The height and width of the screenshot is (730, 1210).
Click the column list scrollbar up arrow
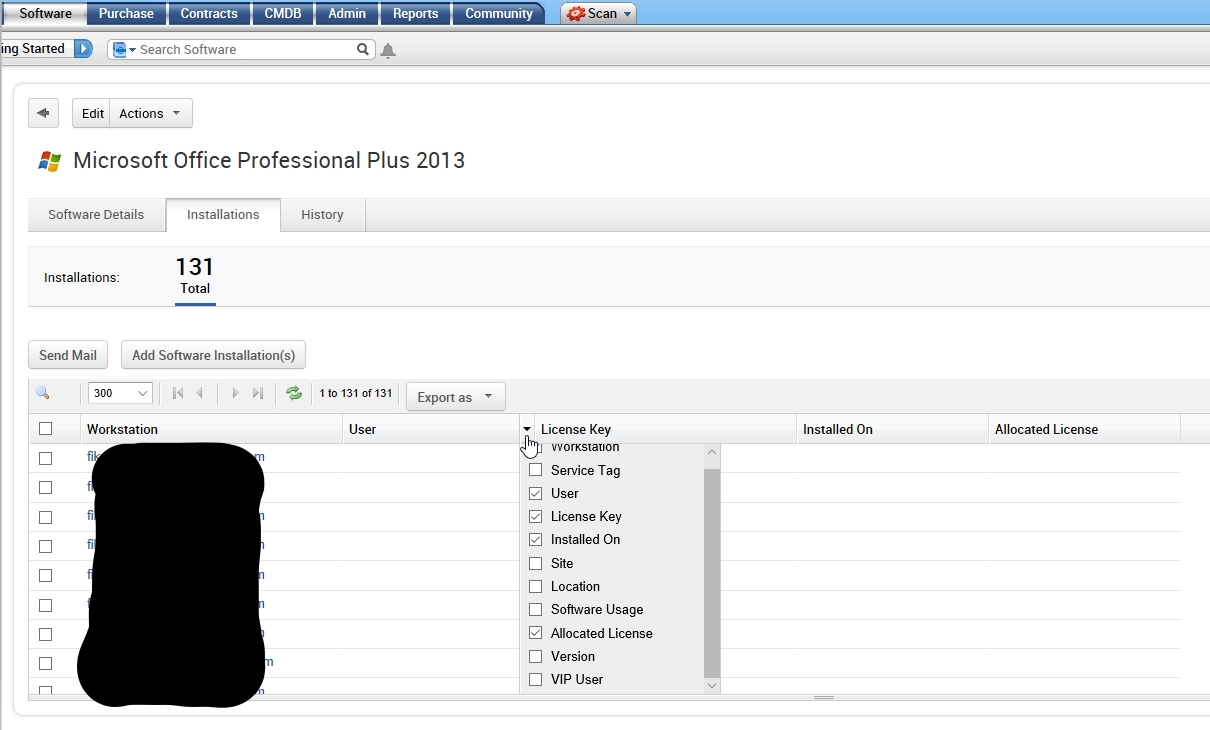(712, 452)
